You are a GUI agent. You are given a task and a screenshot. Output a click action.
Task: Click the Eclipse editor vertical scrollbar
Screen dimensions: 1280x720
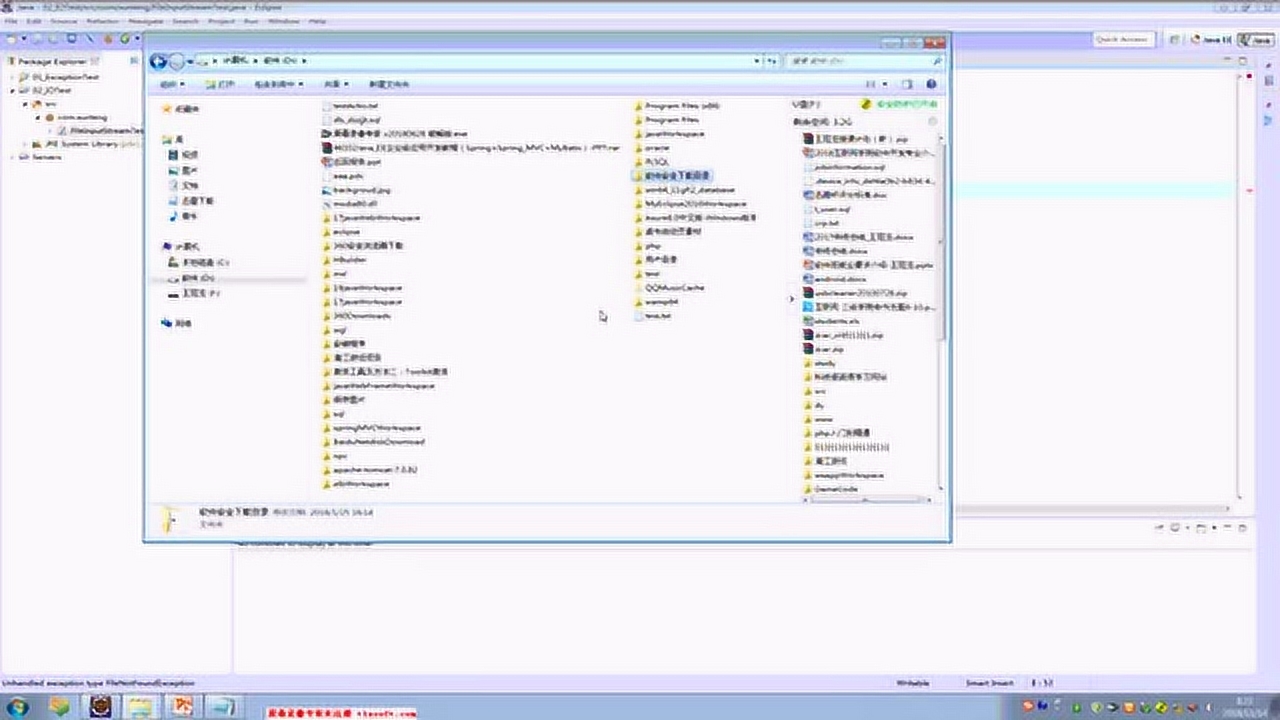(1240, 285)
